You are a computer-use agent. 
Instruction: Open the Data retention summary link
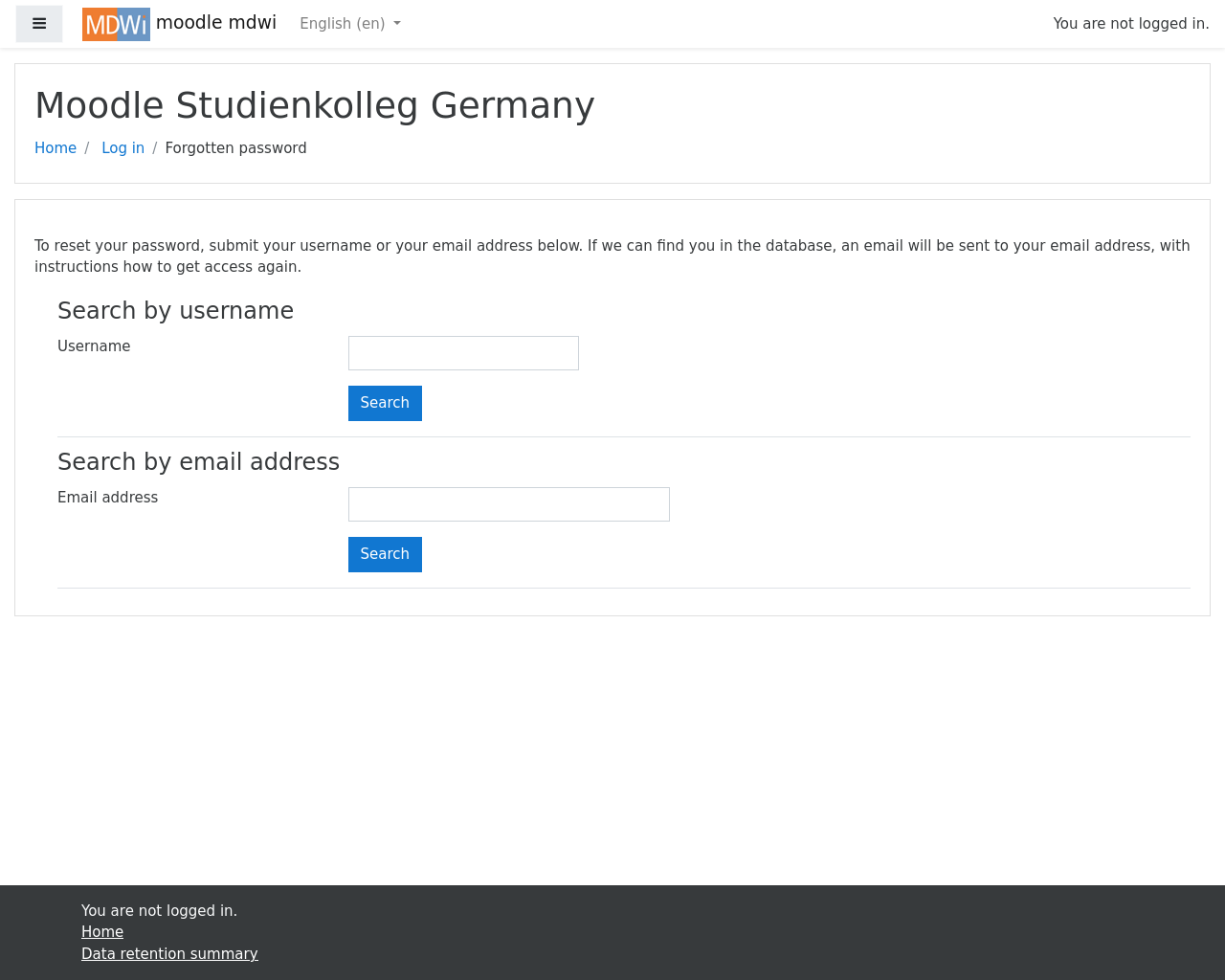coord(169,954)
